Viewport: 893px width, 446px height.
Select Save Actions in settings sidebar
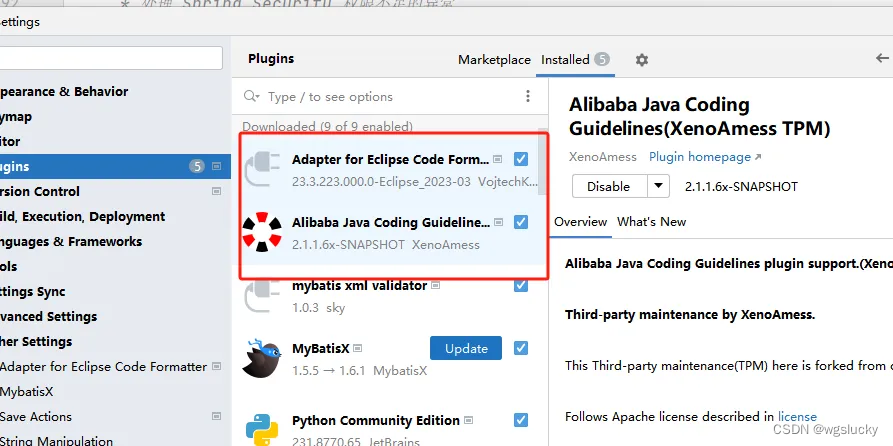[x=36, y=417]
